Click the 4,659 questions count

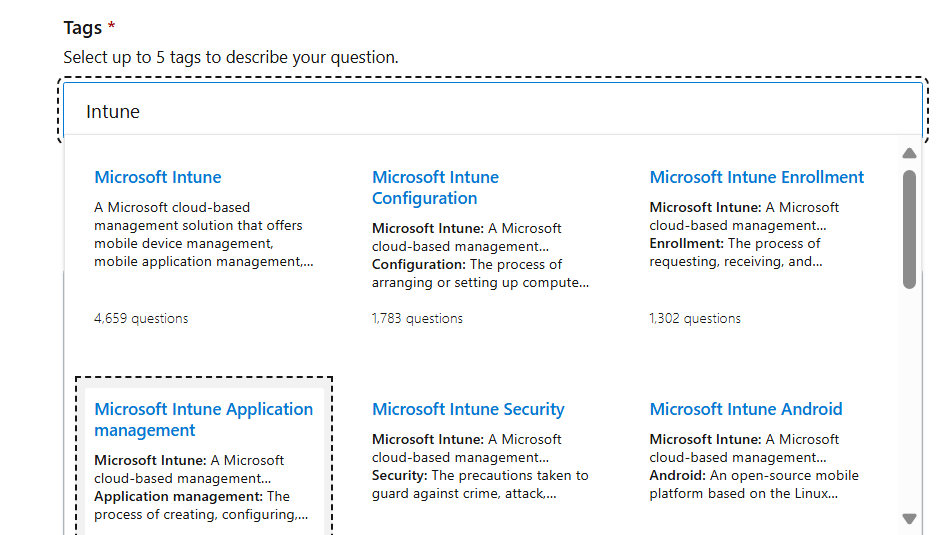pyautogui.click(x=141, y=318)
